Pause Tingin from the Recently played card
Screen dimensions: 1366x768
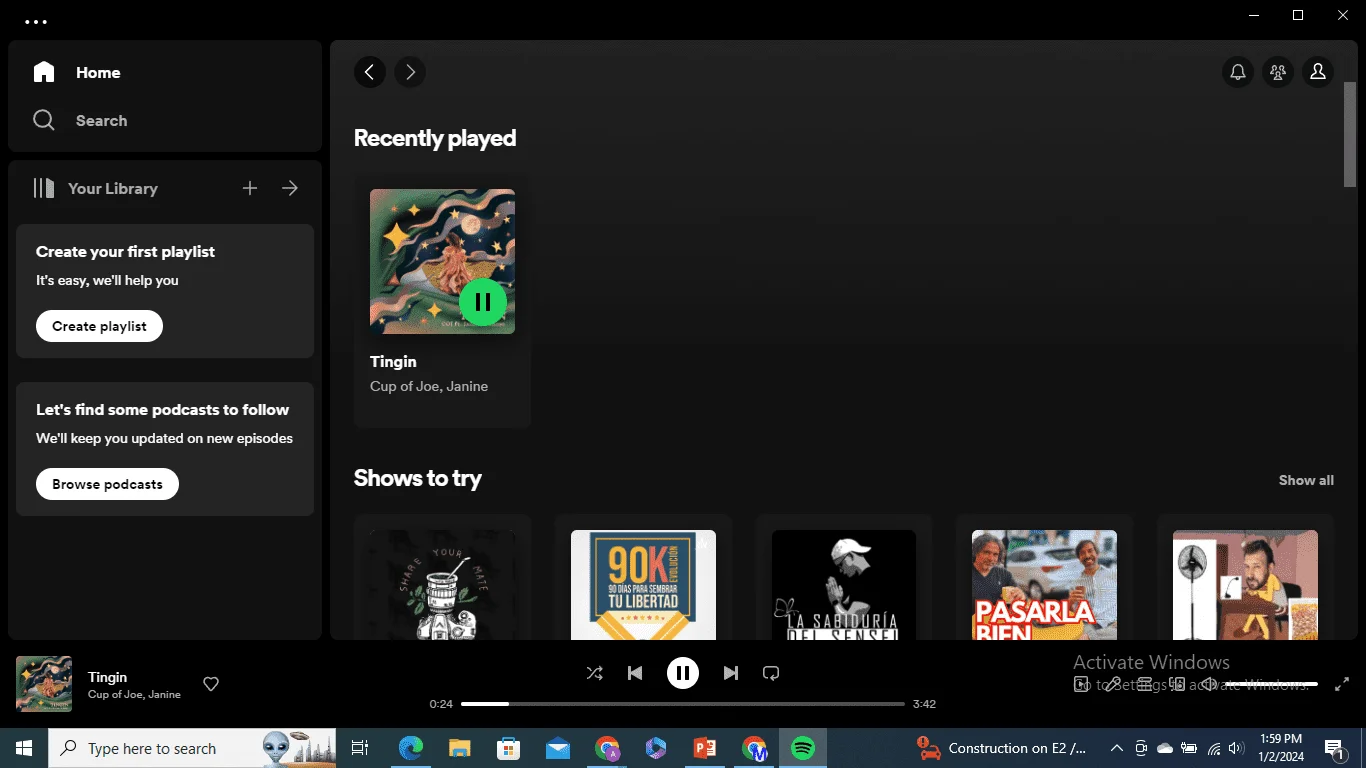(483, 302)
